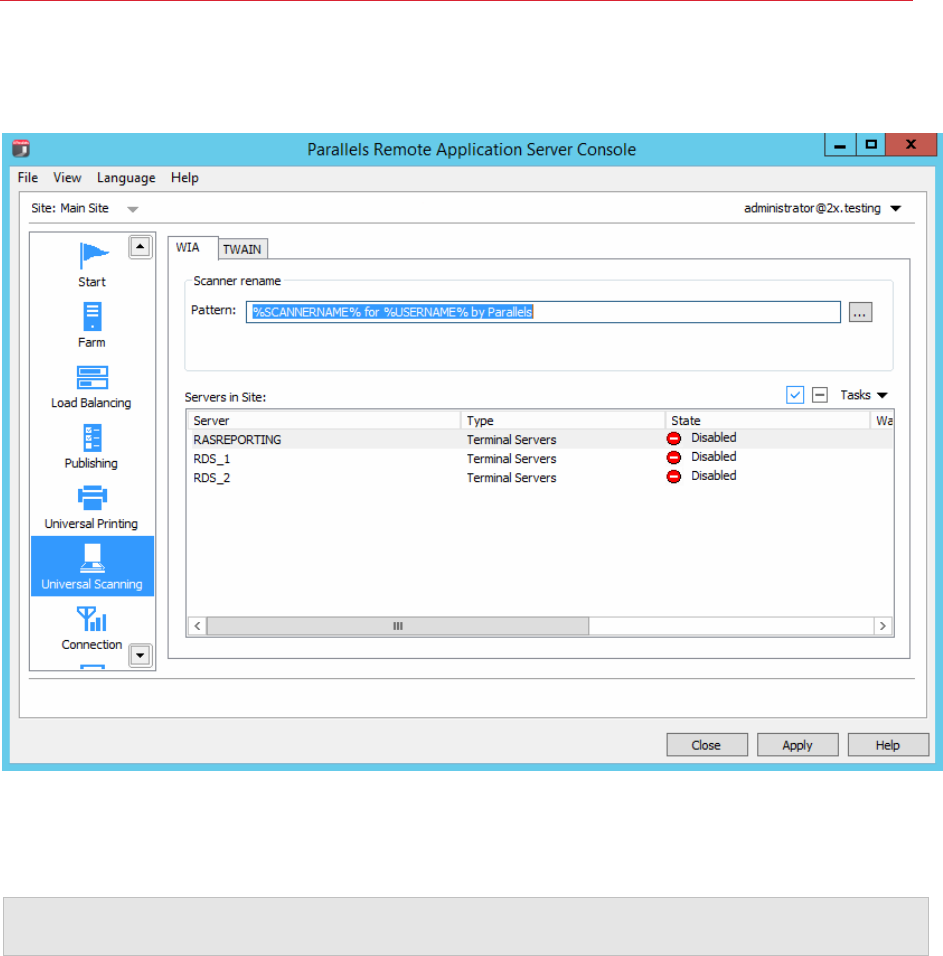The image size is (943, 956).
Task: Click the Parallels app icon in title bar
Action: (21, 148)
